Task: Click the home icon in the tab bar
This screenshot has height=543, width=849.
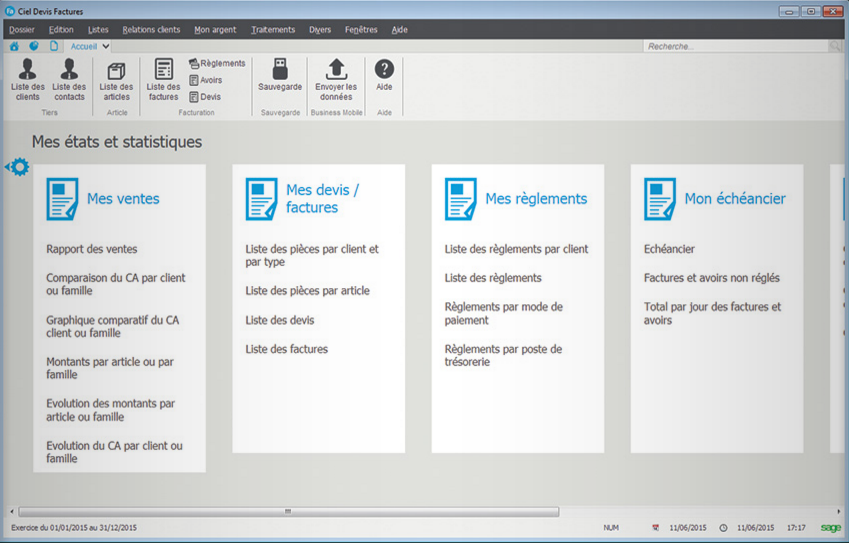Action: [x=15, y=47]
